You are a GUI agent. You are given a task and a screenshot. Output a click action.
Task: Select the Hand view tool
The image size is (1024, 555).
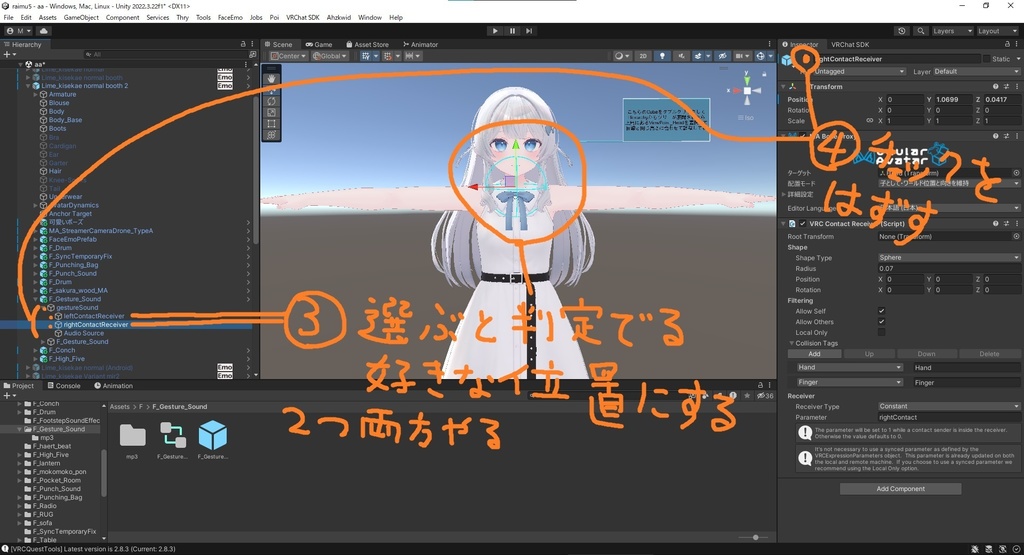(x=271, y=78)
